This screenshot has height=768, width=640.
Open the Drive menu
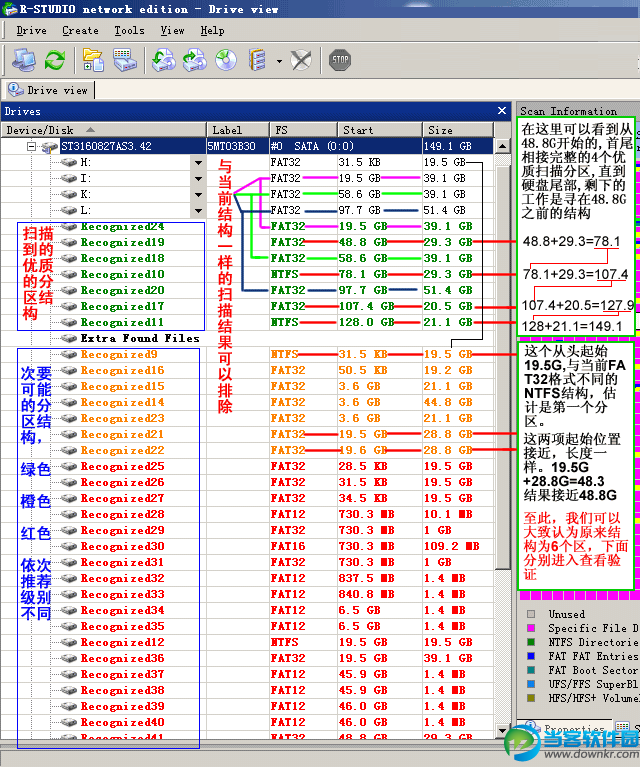(x=31, y=30)
